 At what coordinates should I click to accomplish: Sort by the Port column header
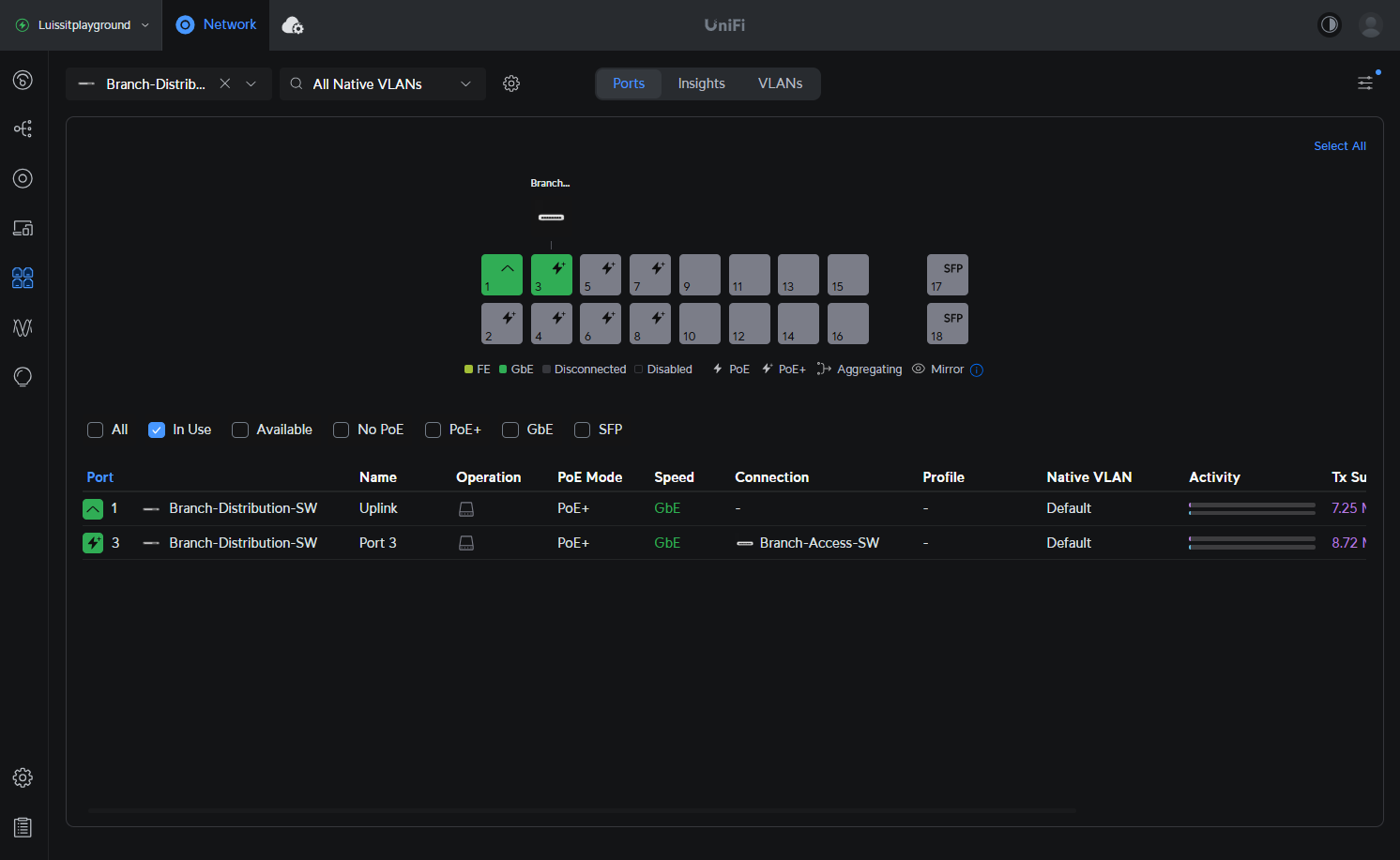pyautogui.click(x=100, y=477)
